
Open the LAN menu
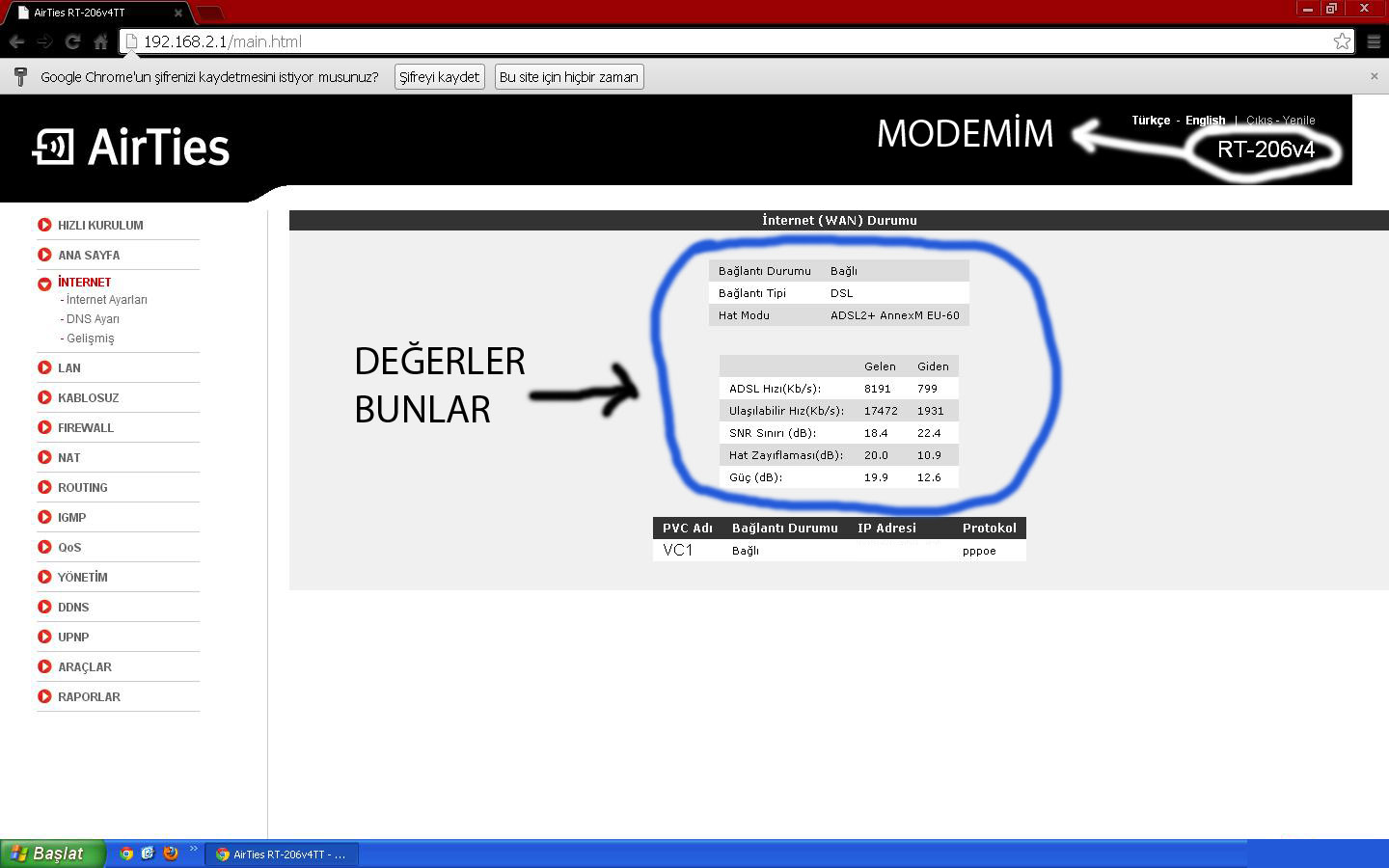tap(69, 367)
